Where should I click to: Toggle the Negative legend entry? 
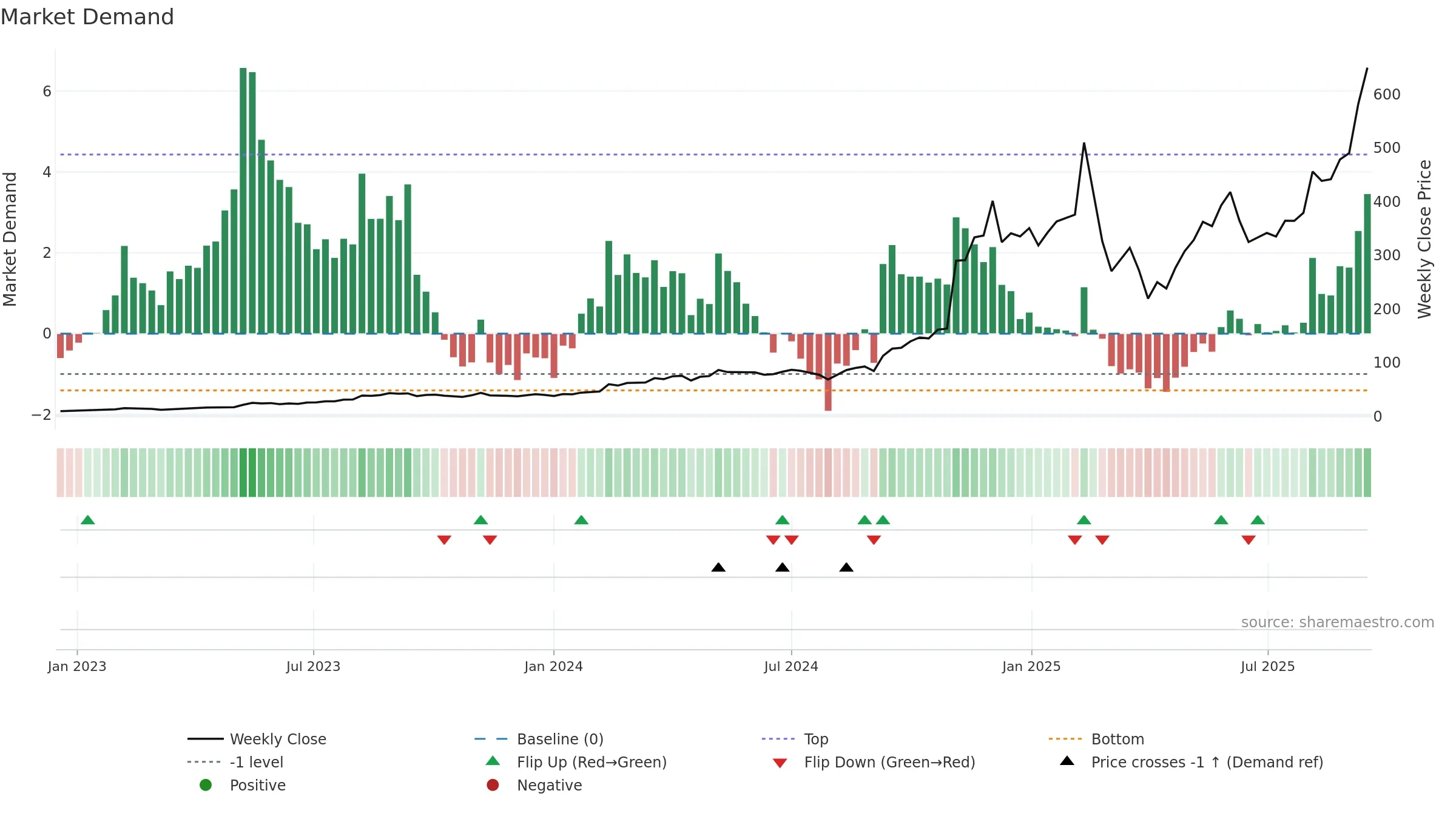click(x=534, y=785)
